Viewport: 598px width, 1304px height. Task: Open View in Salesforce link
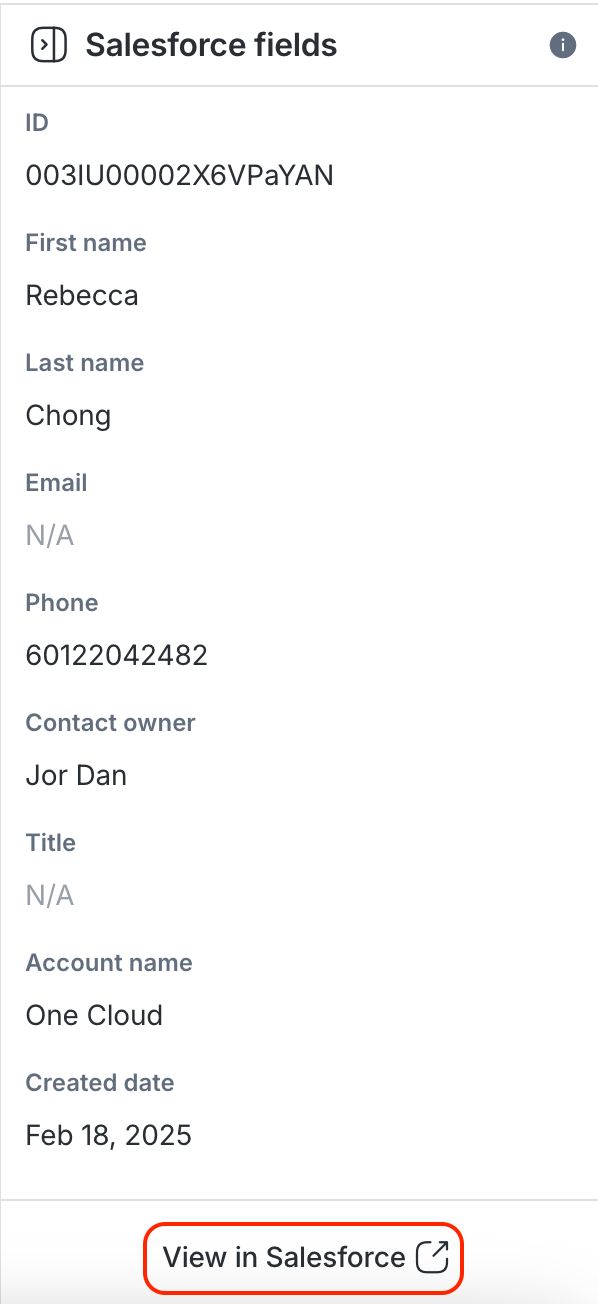305,1257
